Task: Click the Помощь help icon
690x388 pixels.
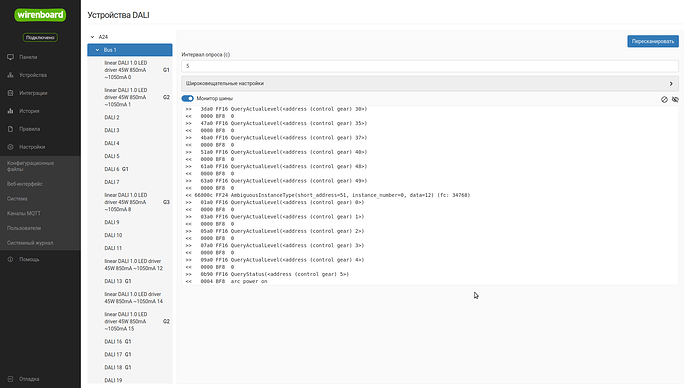Action: (11, 260)
